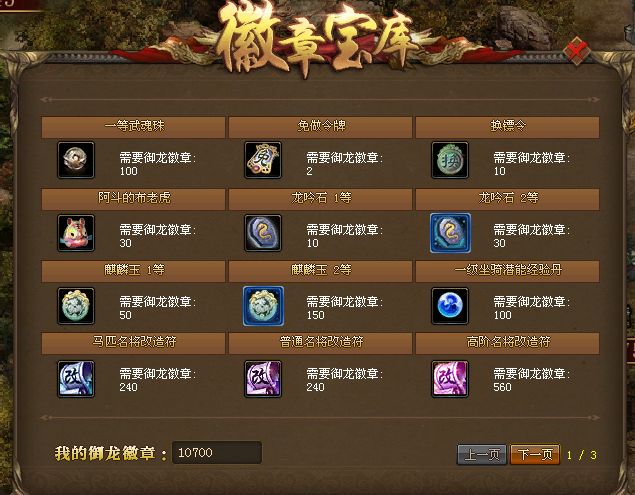
Task: Choose the green 换镖令 icon
Action: (450, 160)
